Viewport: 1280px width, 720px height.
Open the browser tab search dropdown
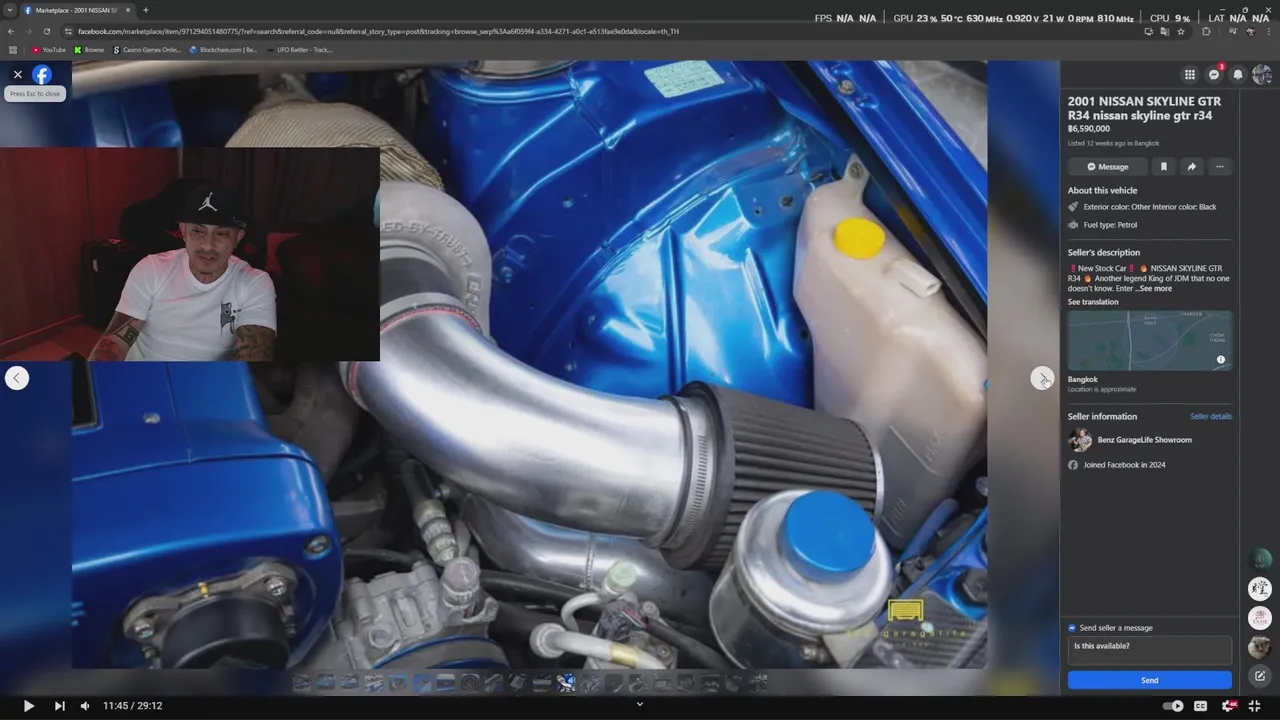pyautogui.click(x=10, y=10)
